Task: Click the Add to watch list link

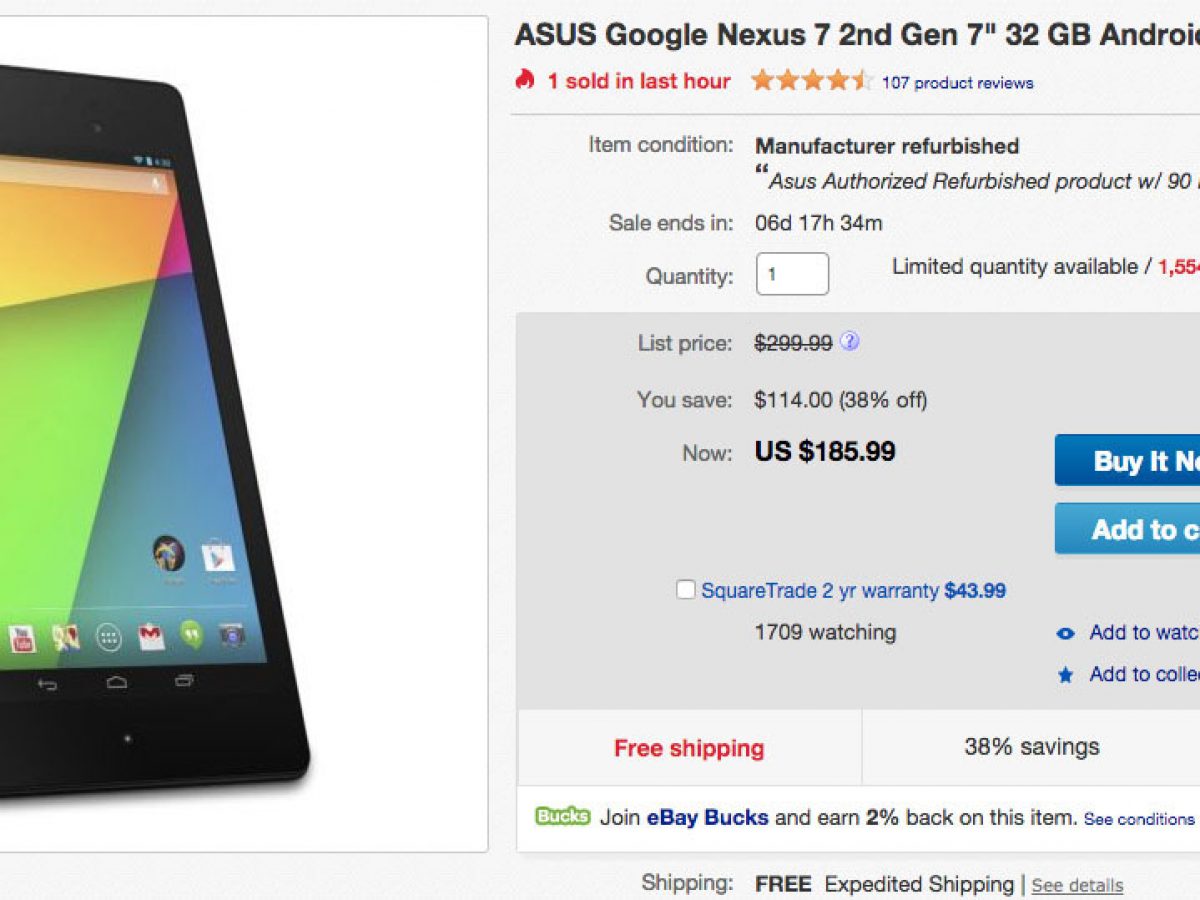Action: [x=1144, y=632]
